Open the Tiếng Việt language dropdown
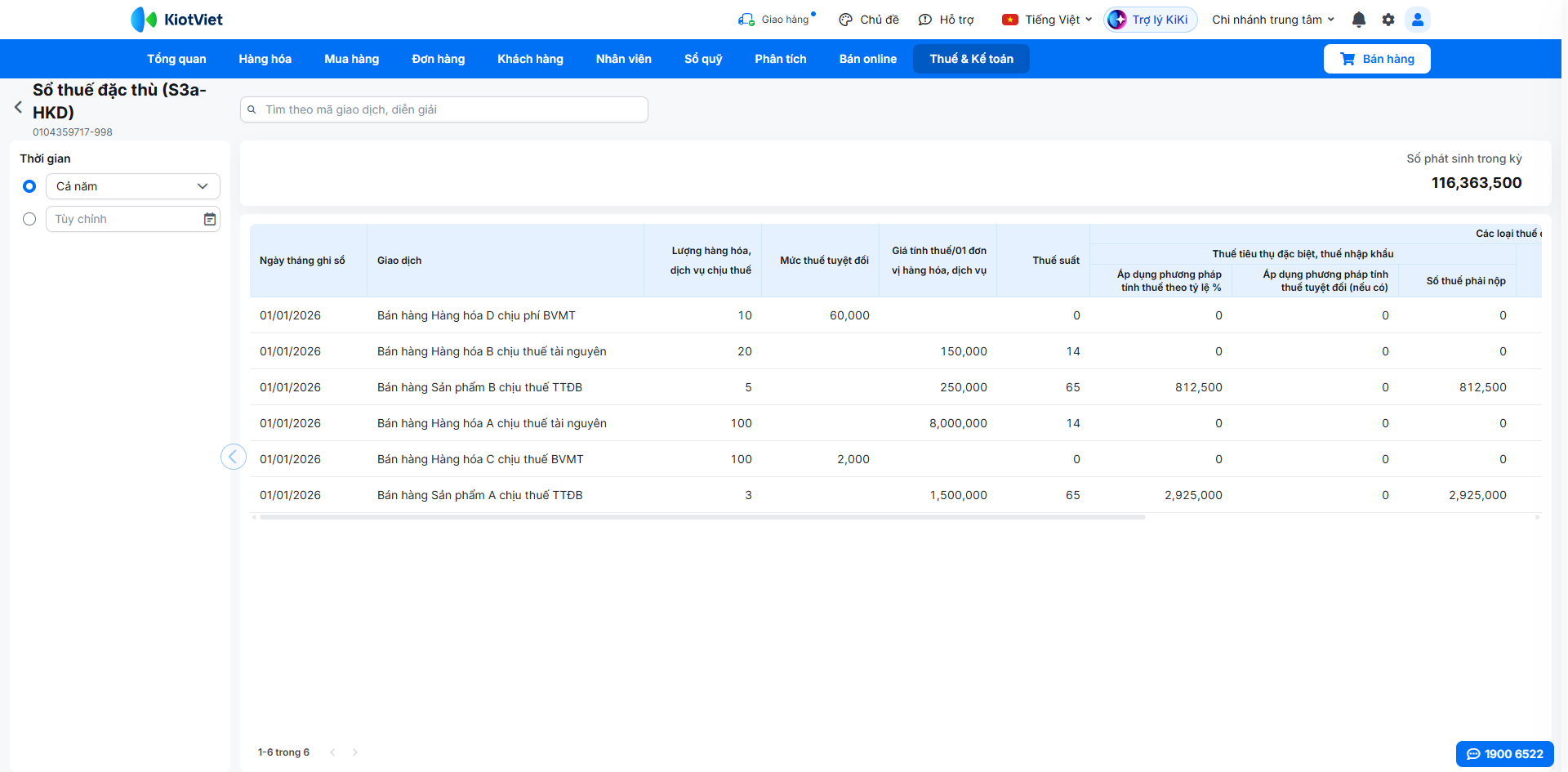Screen dimensions: 1568x772 pos(1047,20)
